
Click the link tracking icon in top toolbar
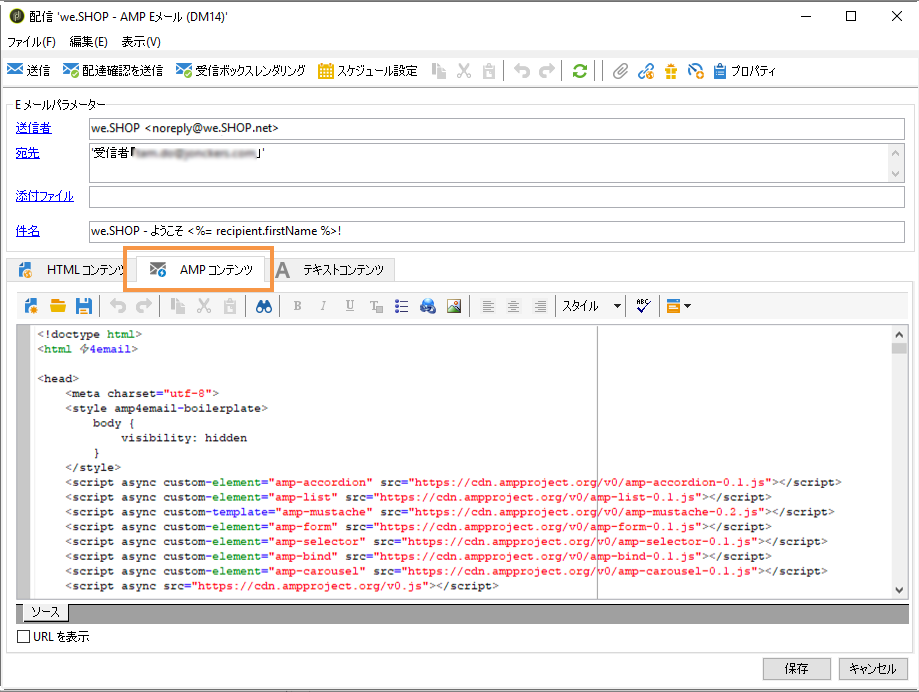coord(646,71)
